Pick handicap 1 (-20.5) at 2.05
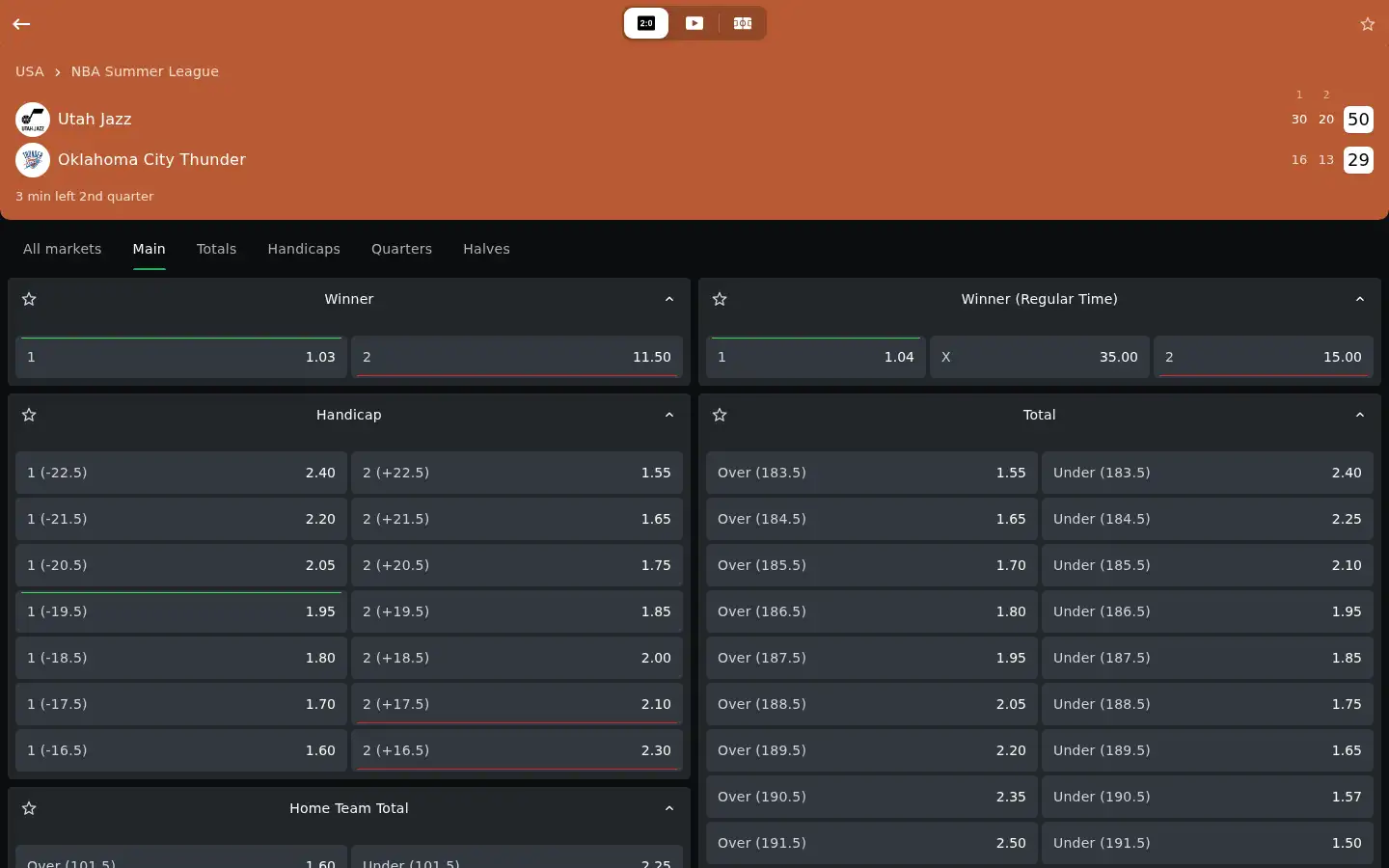Image resolution: width=1389 pixels, height=868 pixels. (x=181, y=565)
